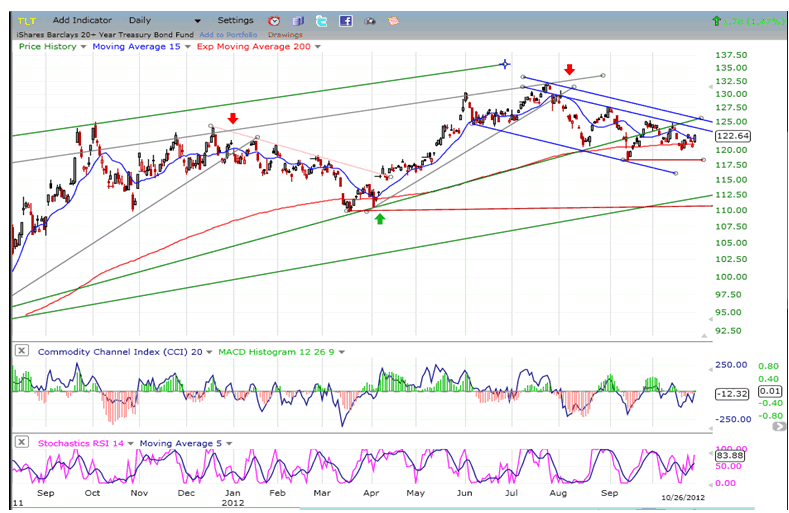Image resolution: width=789 pixels, height=513 pixels.
Task: Open the Add Indicator menu
Action: tap(82, 20)
